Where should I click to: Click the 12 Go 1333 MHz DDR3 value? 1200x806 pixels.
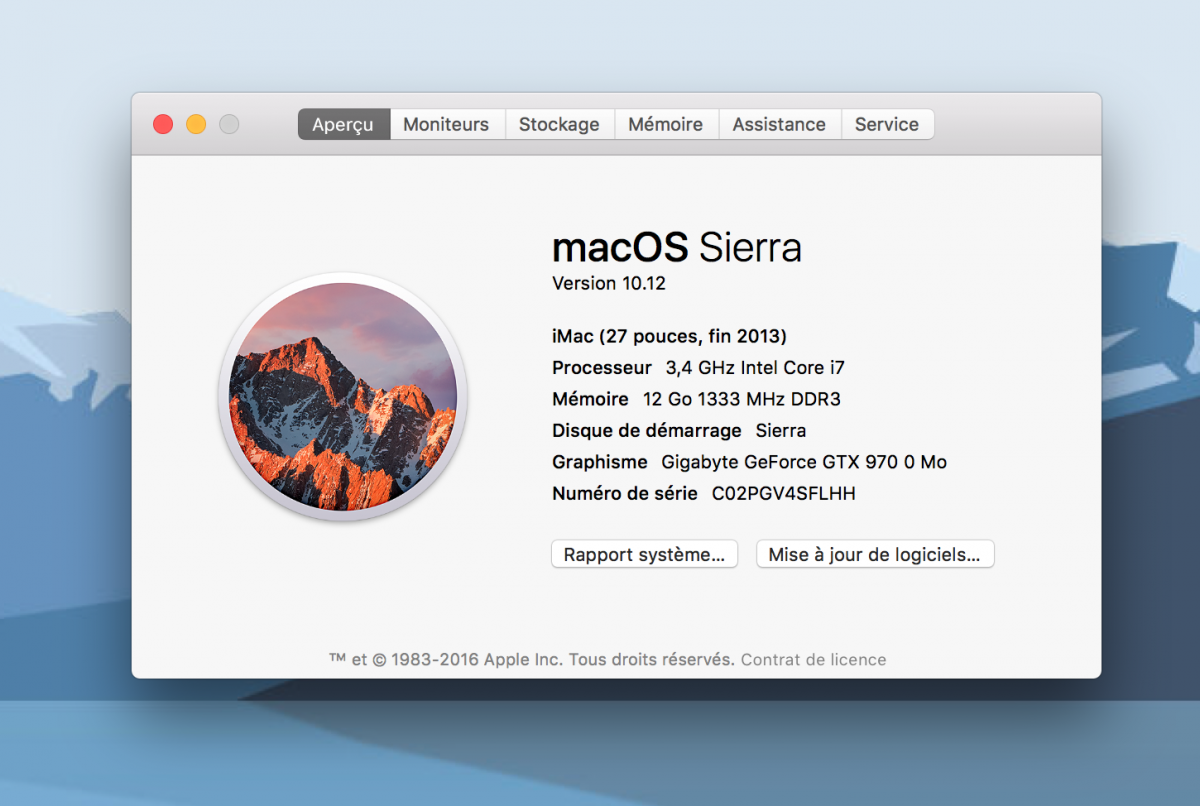tap(741, 399)
